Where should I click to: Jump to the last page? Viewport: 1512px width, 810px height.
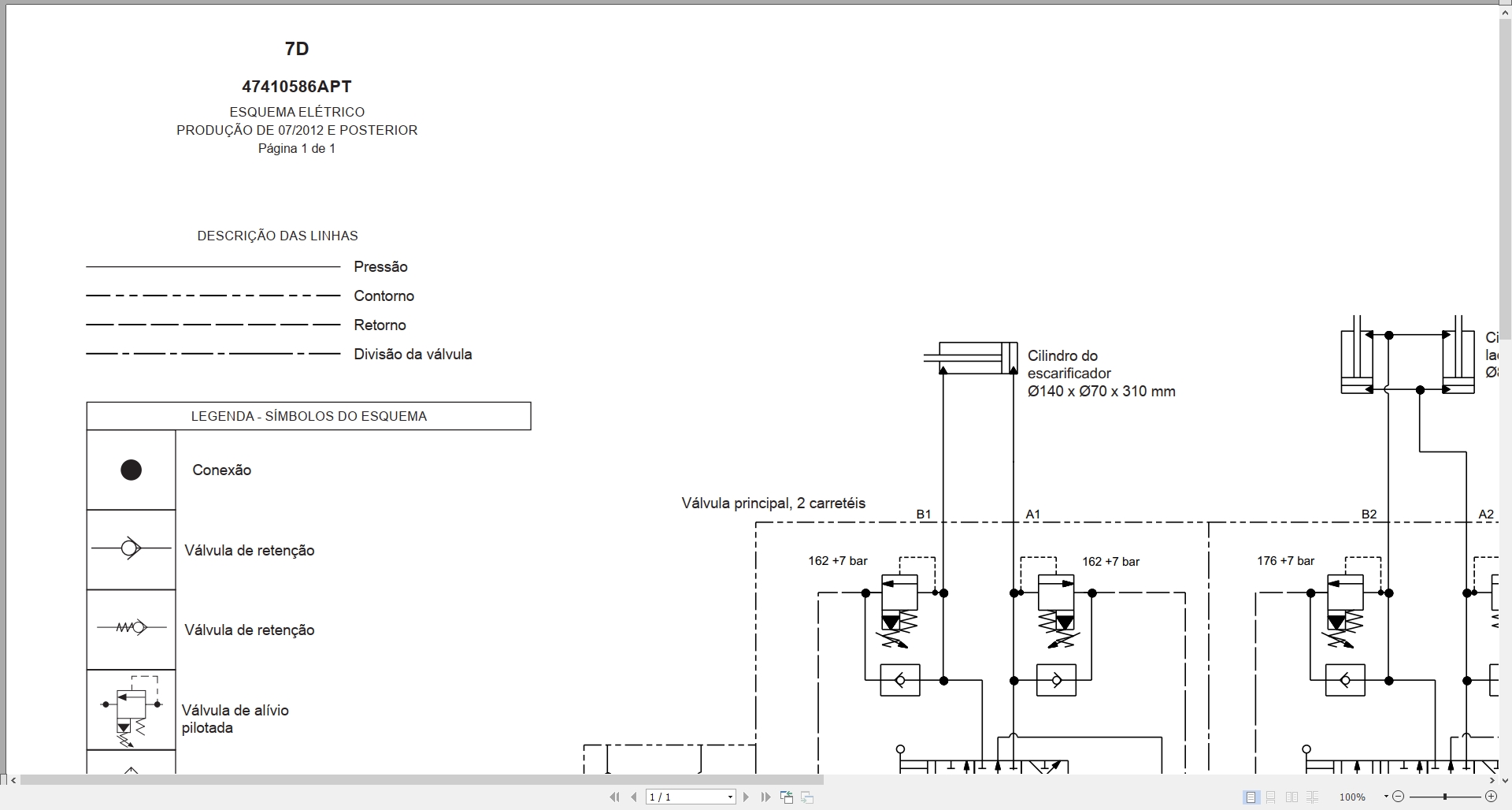pos(765,797)
